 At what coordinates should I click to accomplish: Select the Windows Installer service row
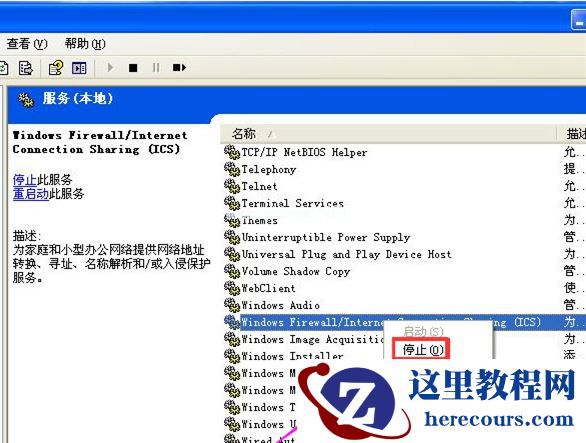point(292,356)
